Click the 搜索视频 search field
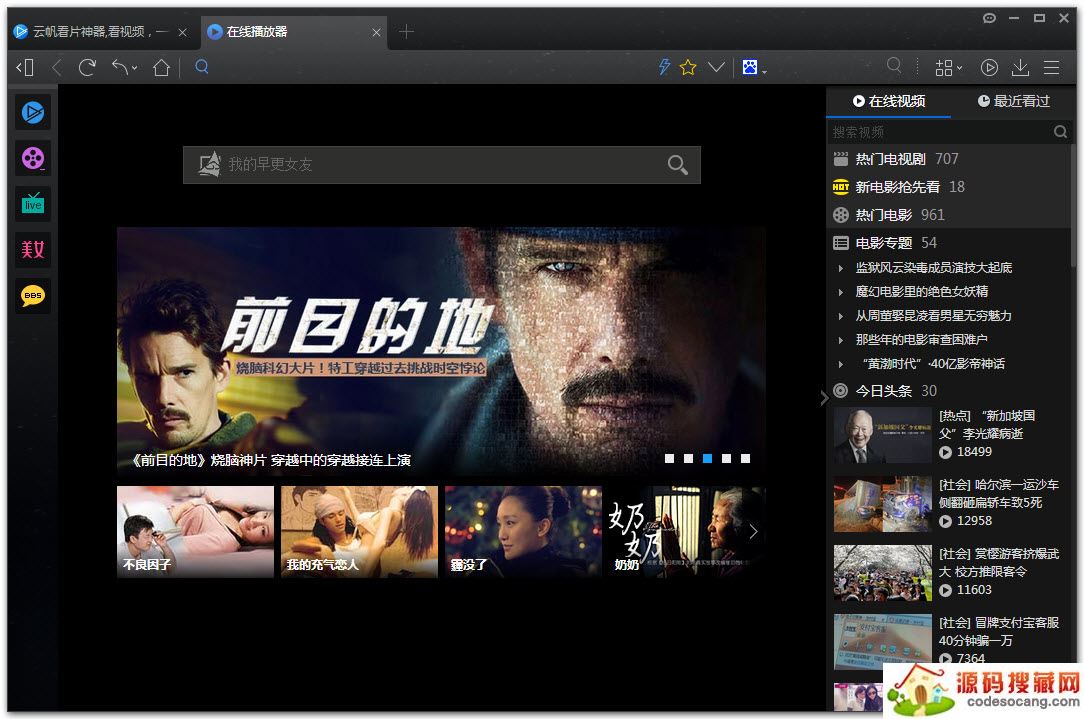1084x719 pixels. point(938,132)
